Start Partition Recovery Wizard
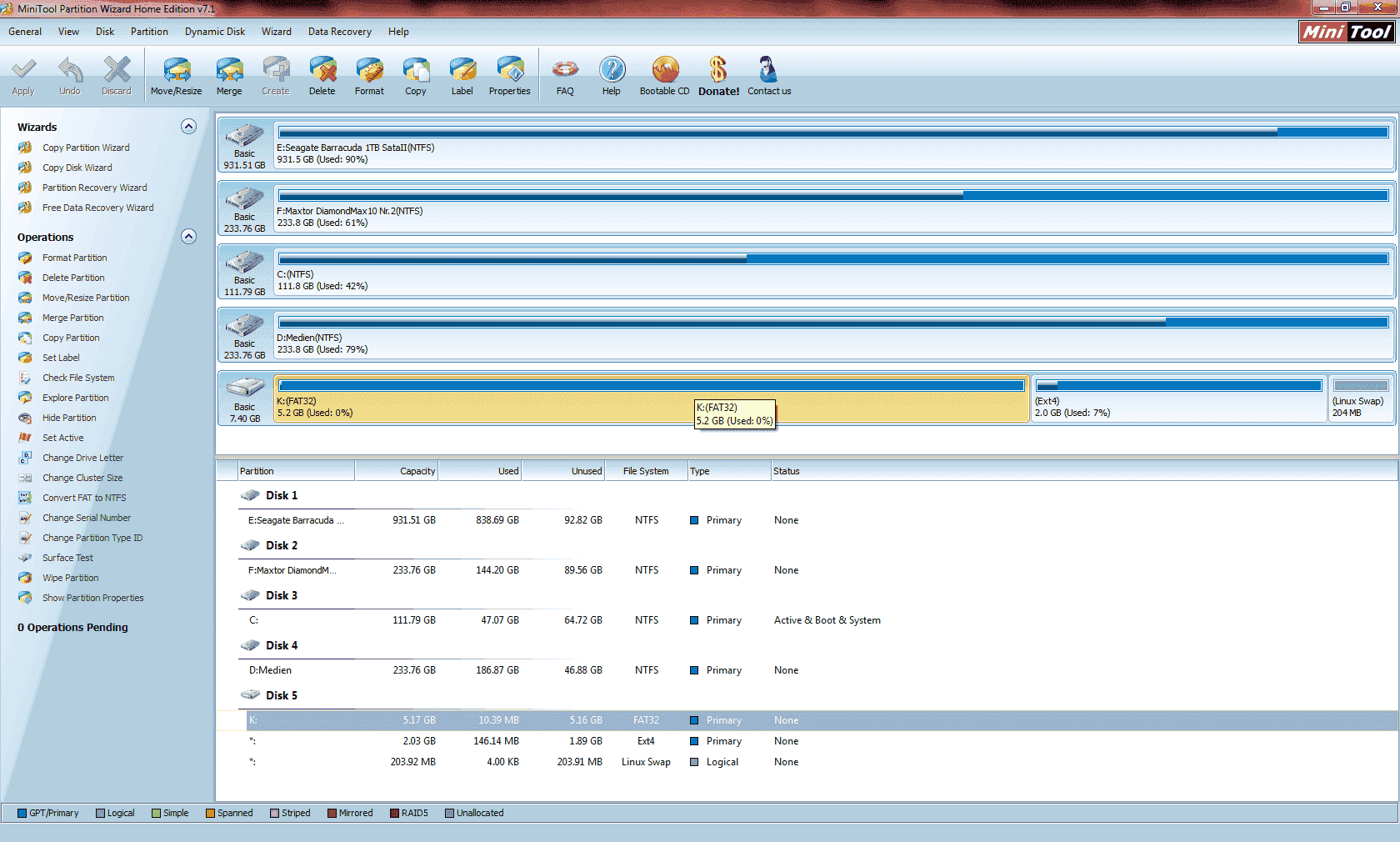Viewport: 1400px width, 842px height. pos(94,188)
